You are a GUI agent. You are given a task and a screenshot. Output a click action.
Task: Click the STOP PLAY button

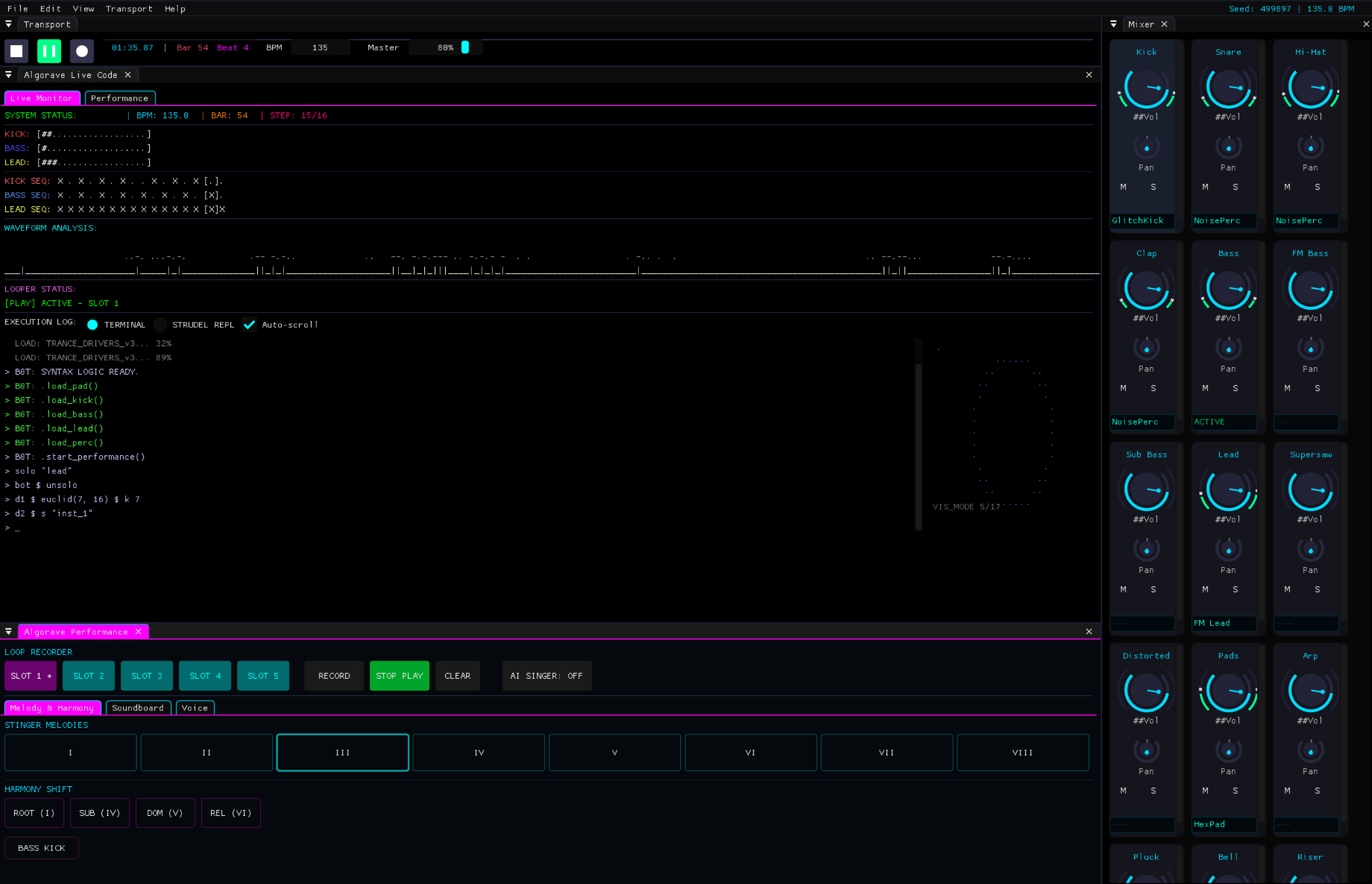pyautogui.click(x=400, y=676)
